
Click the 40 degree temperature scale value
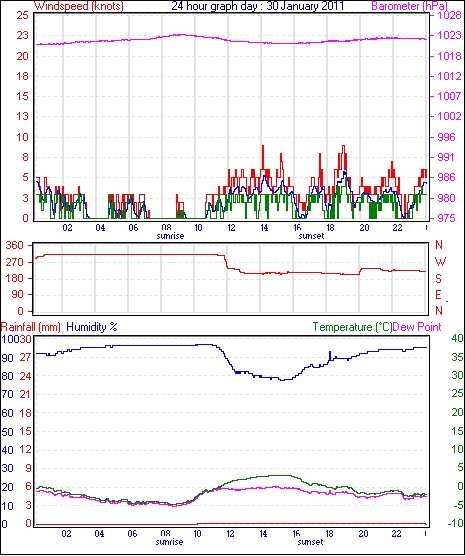(458, 338)
